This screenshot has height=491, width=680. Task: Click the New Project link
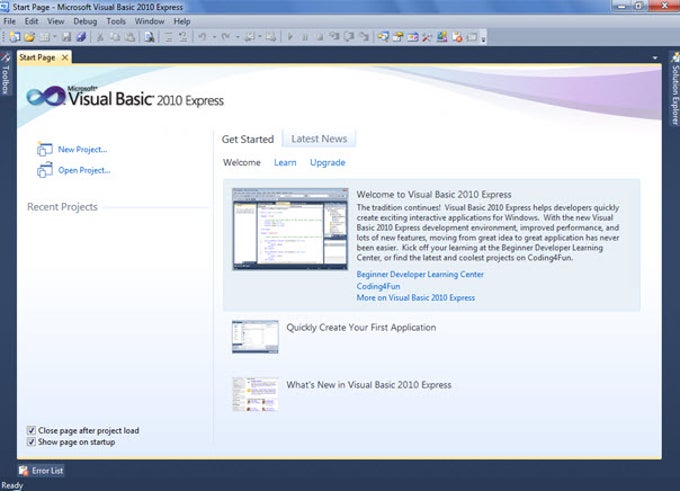coord(82,149)
